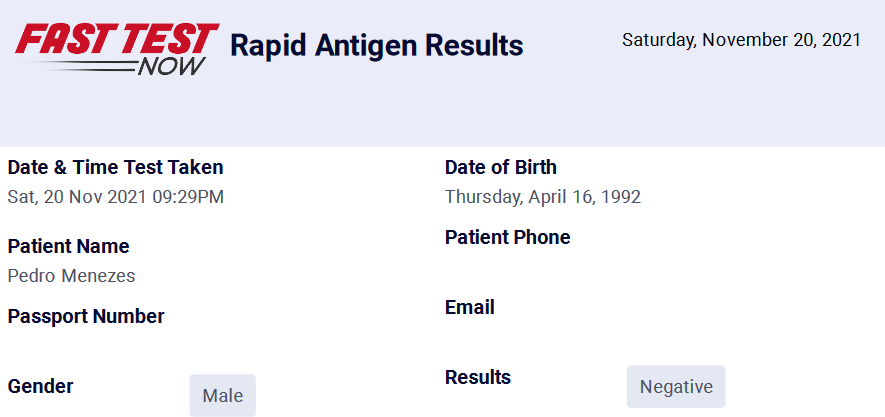
Task: Click the Patient Phone label
Action: tap(507, 238)
